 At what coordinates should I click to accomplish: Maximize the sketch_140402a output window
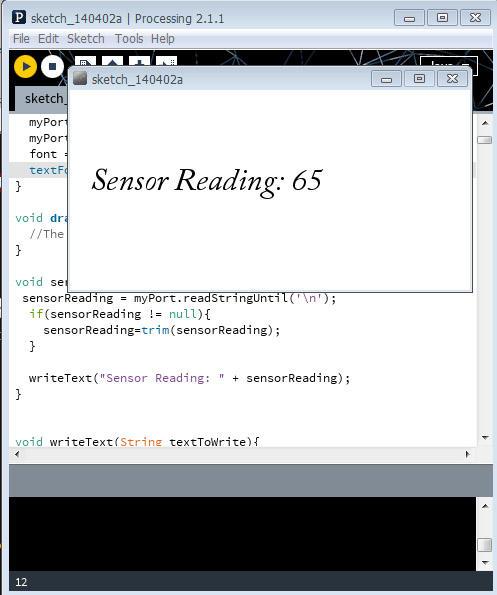tap(419, 79)
